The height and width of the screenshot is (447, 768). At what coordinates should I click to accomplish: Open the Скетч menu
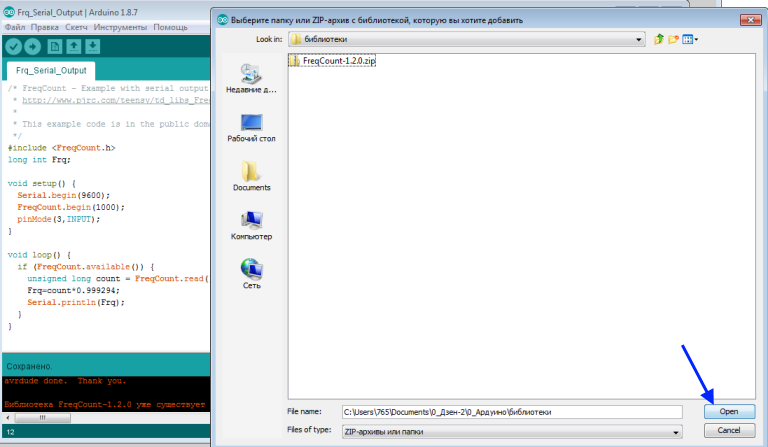click(x=76, y=27)
